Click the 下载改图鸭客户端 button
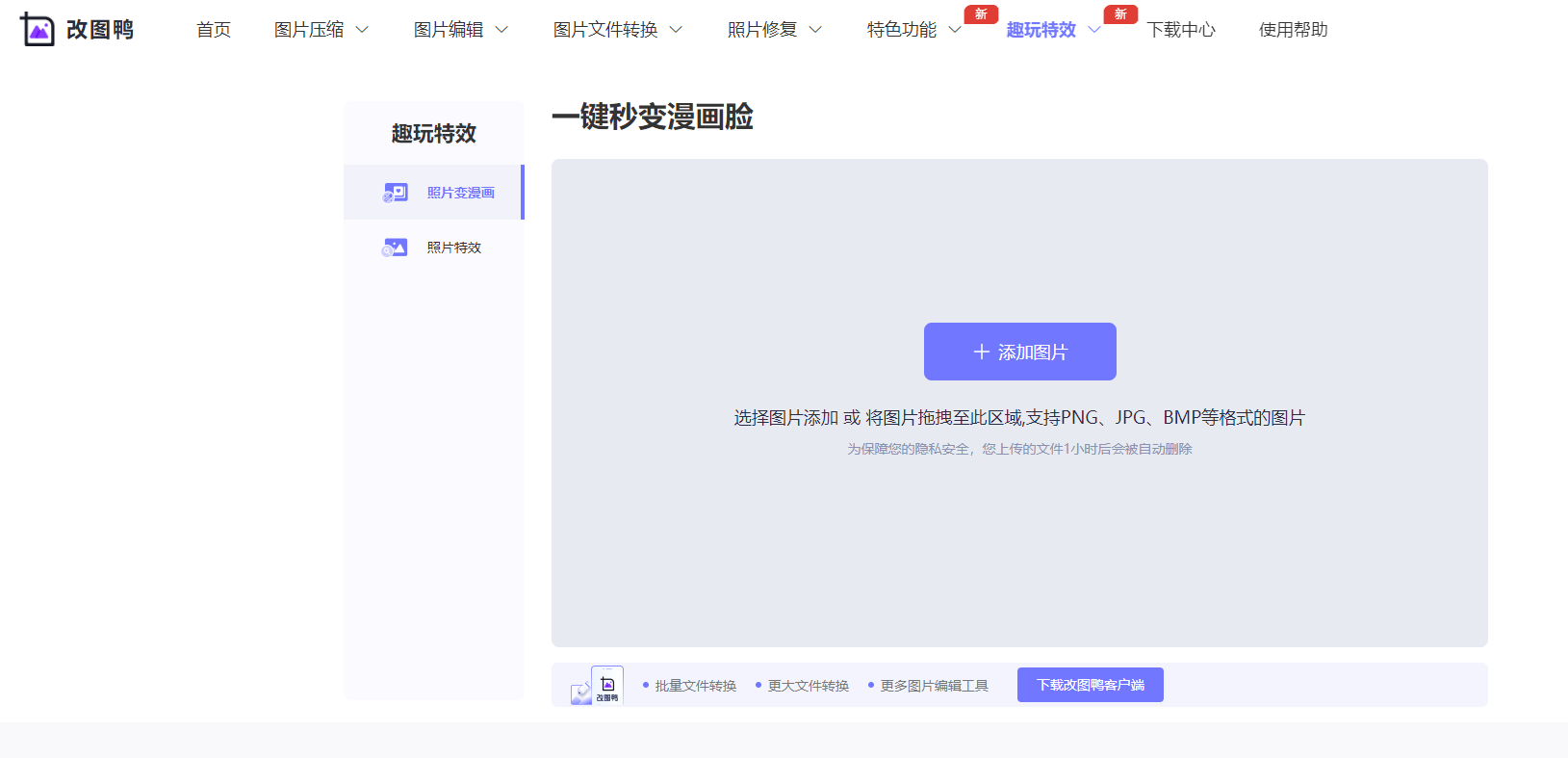This screenshot has width=1568, height=758. click(1091, 685)
